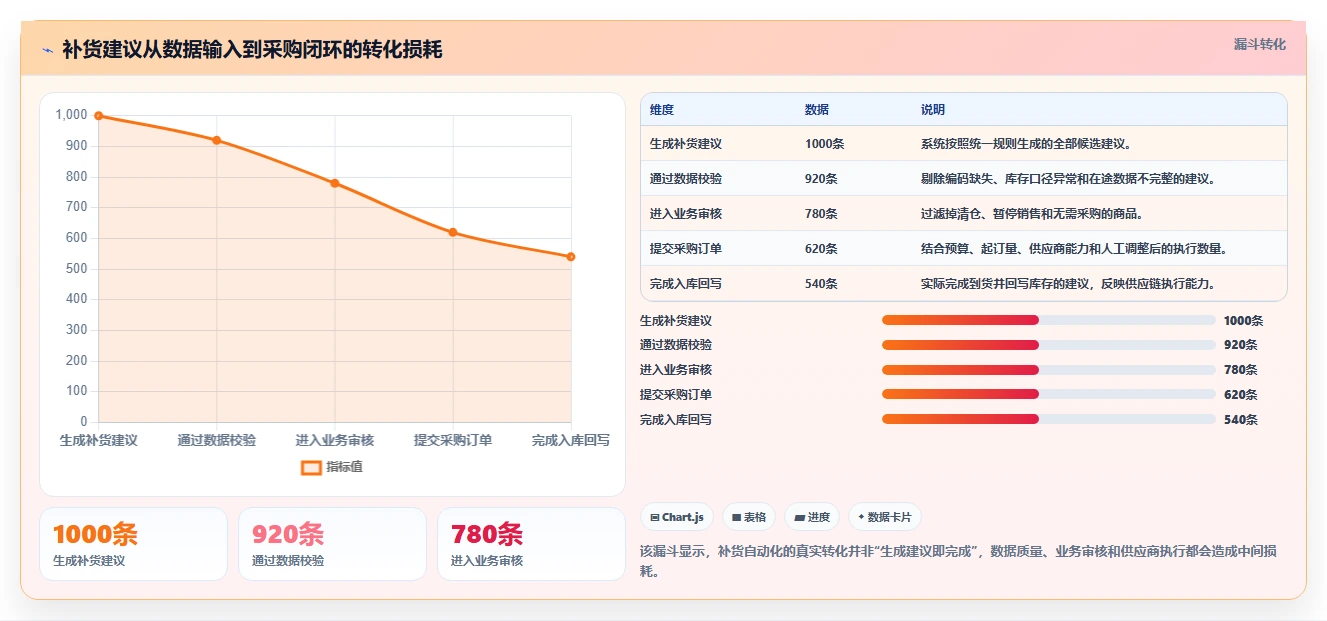The image size is (1327, 621).
Task: Select the 进度 tag chip
Action: pyautogui.click(x=812, y=517)
